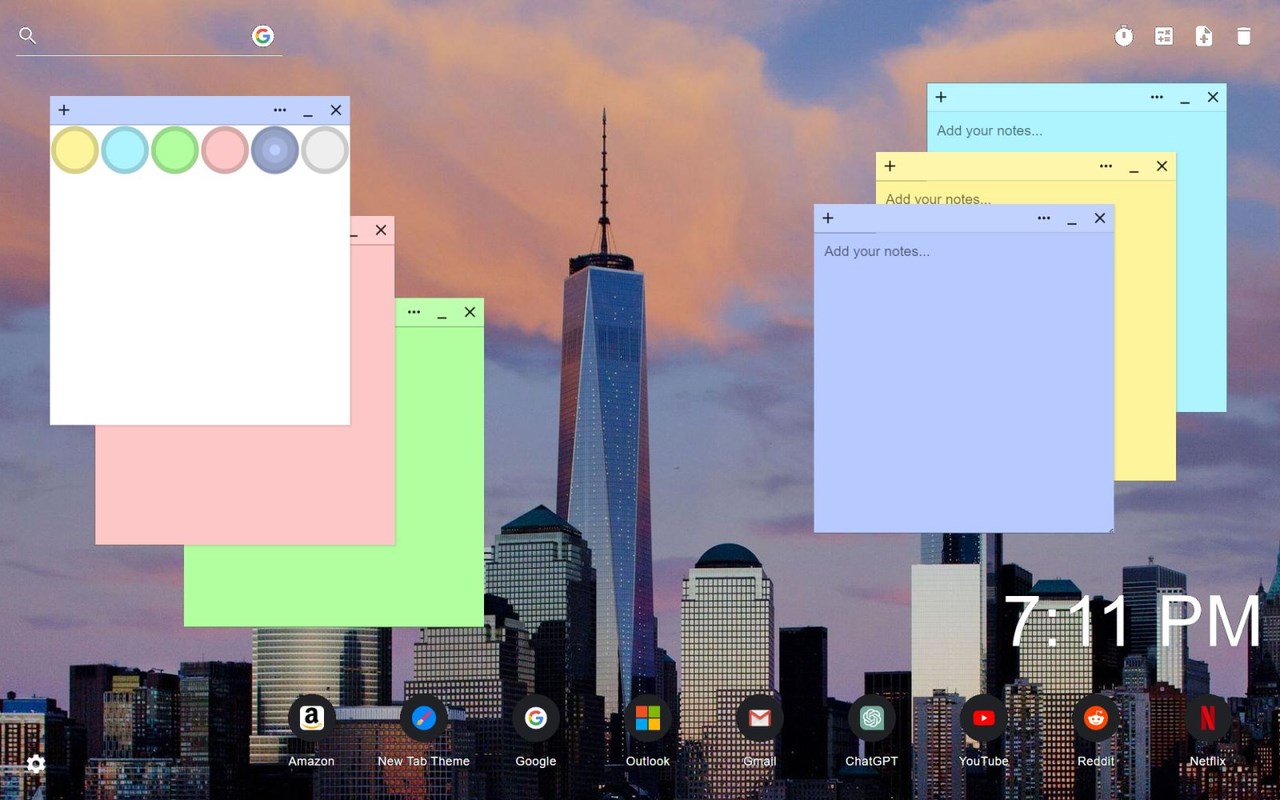
Task: Pick the light blue color circle
Action: [x=125, y=150]
